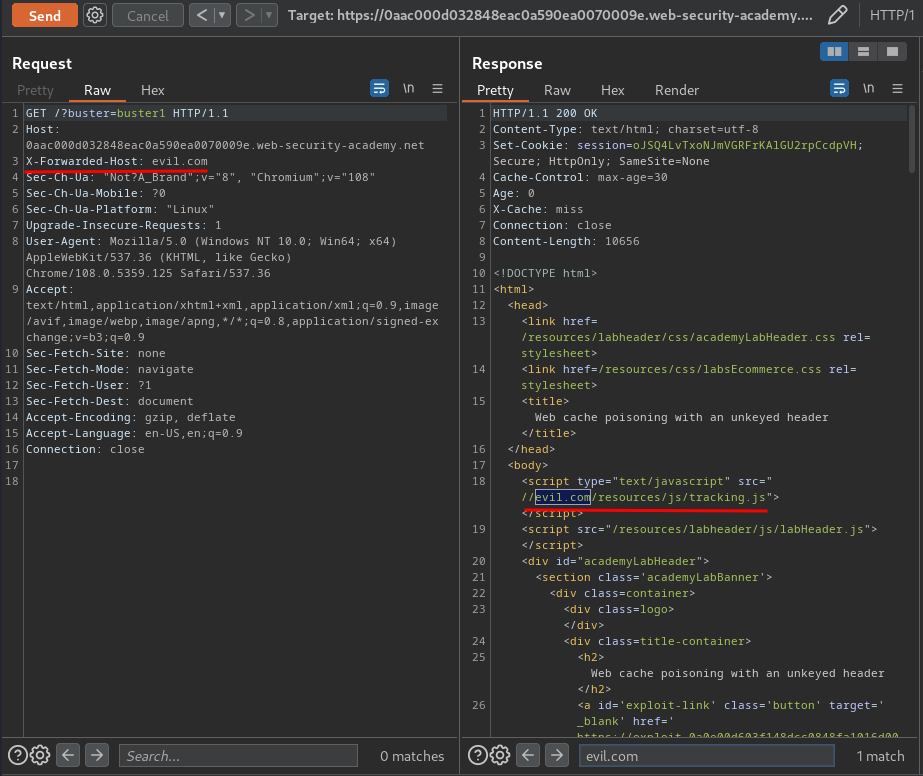The height and width of the screenshot is (776, 923).
Task: Toggle non-printable characters in Response panel
Action: (868, 88)
